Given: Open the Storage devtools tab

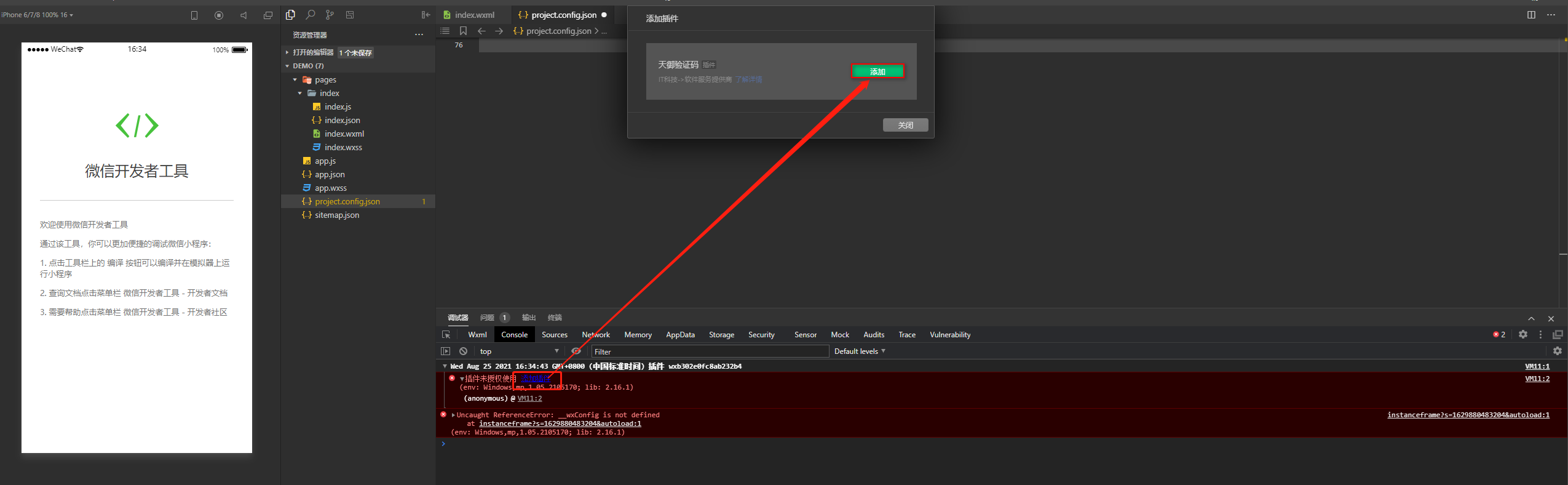Looking at the screenshot, I should point(721,335).
